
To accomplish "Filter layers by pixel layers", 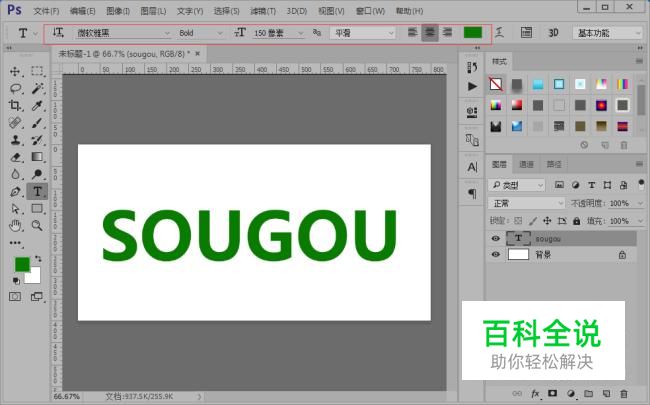I will [x=559, y=185].
